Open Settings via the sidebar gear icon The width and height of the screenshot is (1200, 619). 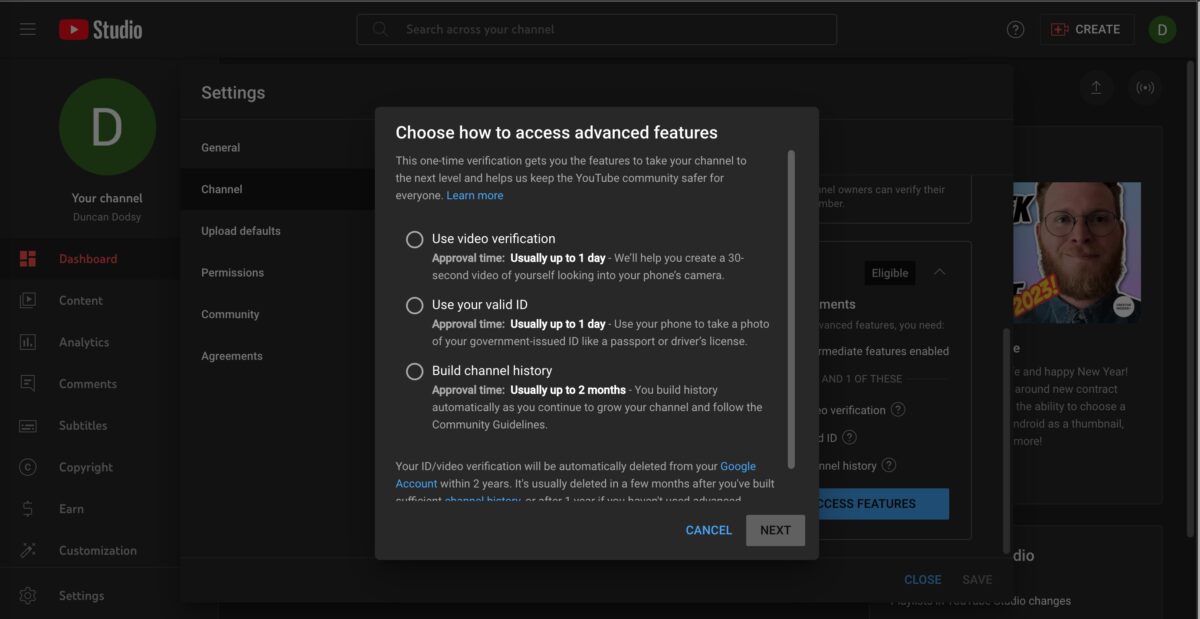(28, 596)
